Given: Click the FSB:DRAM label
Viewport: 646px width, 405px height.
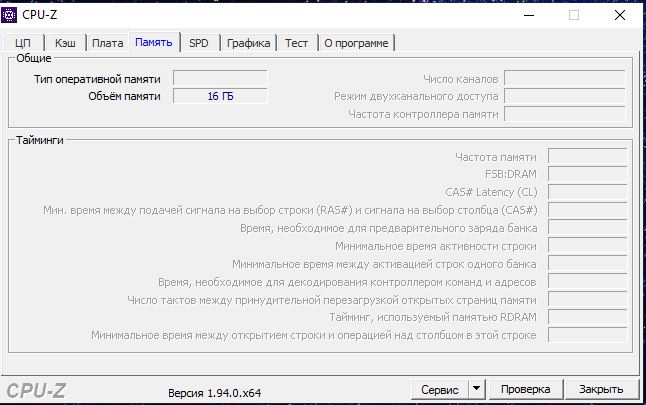Looking at the screenshot, I should 511,174.
